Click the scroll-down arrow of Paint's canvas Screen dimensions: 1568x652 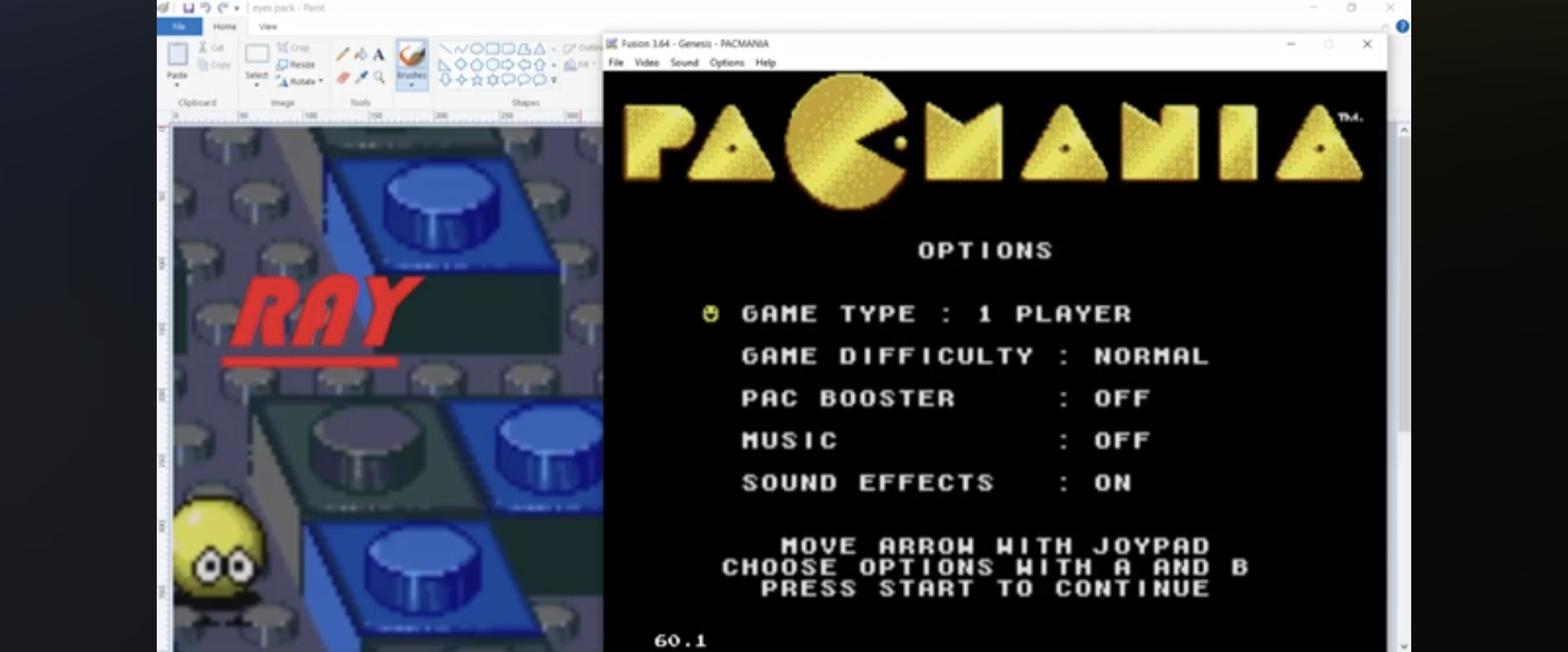tap(1403, 645)
